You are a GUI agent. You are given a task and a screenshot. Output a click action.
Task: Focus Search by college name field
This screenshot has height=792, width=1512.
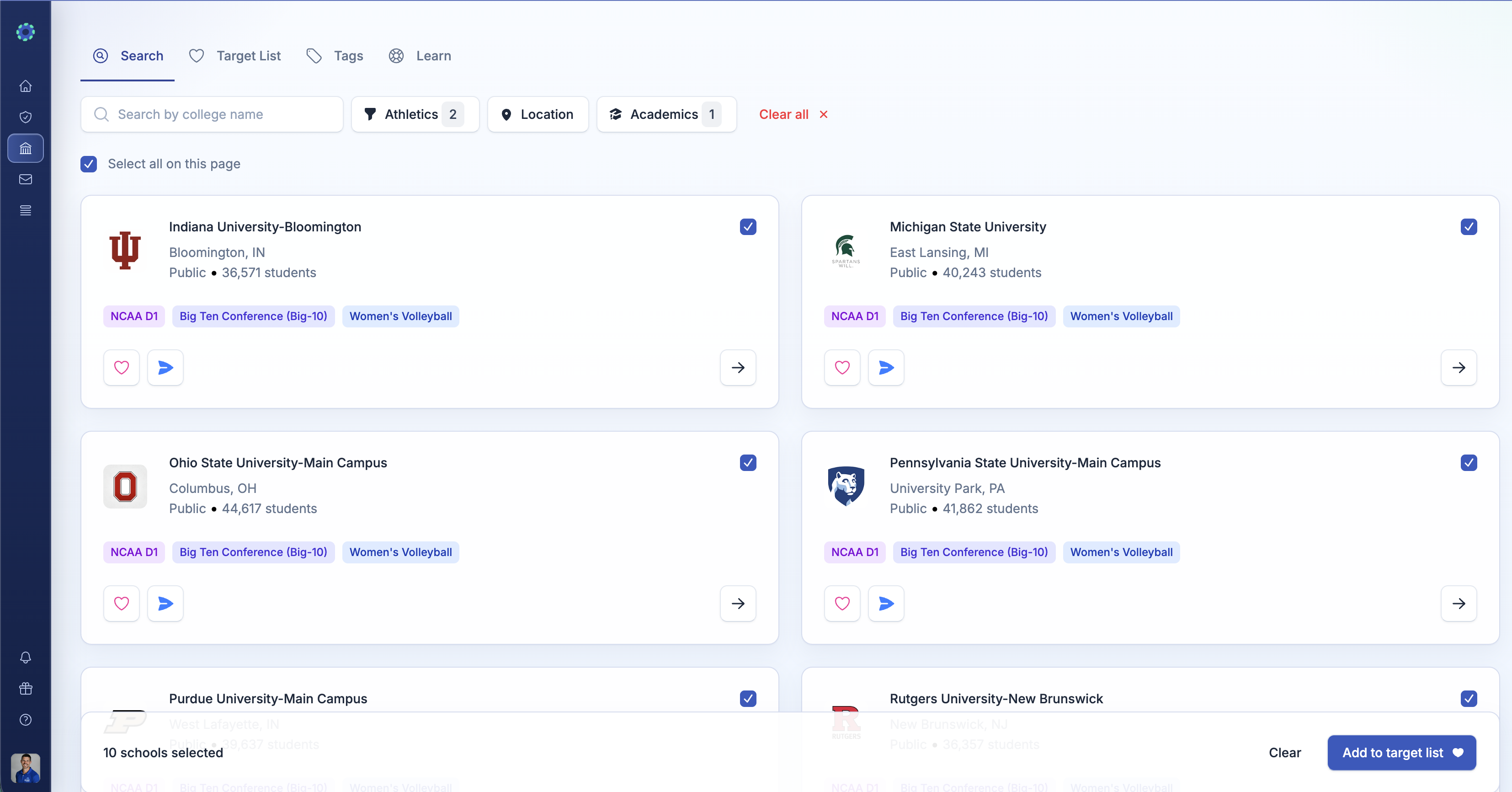point(212,114)
